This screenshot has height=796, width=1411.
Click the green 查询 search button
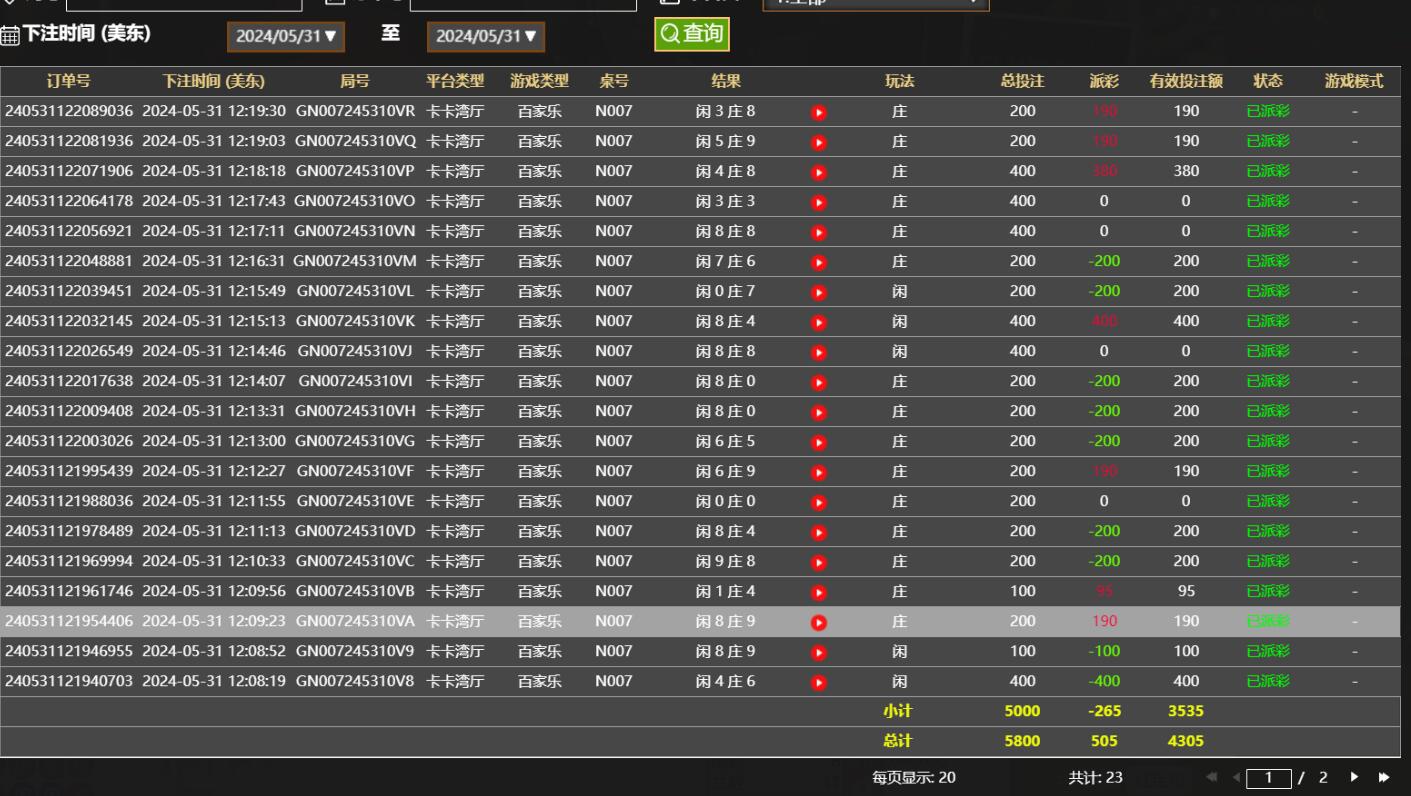692,34
